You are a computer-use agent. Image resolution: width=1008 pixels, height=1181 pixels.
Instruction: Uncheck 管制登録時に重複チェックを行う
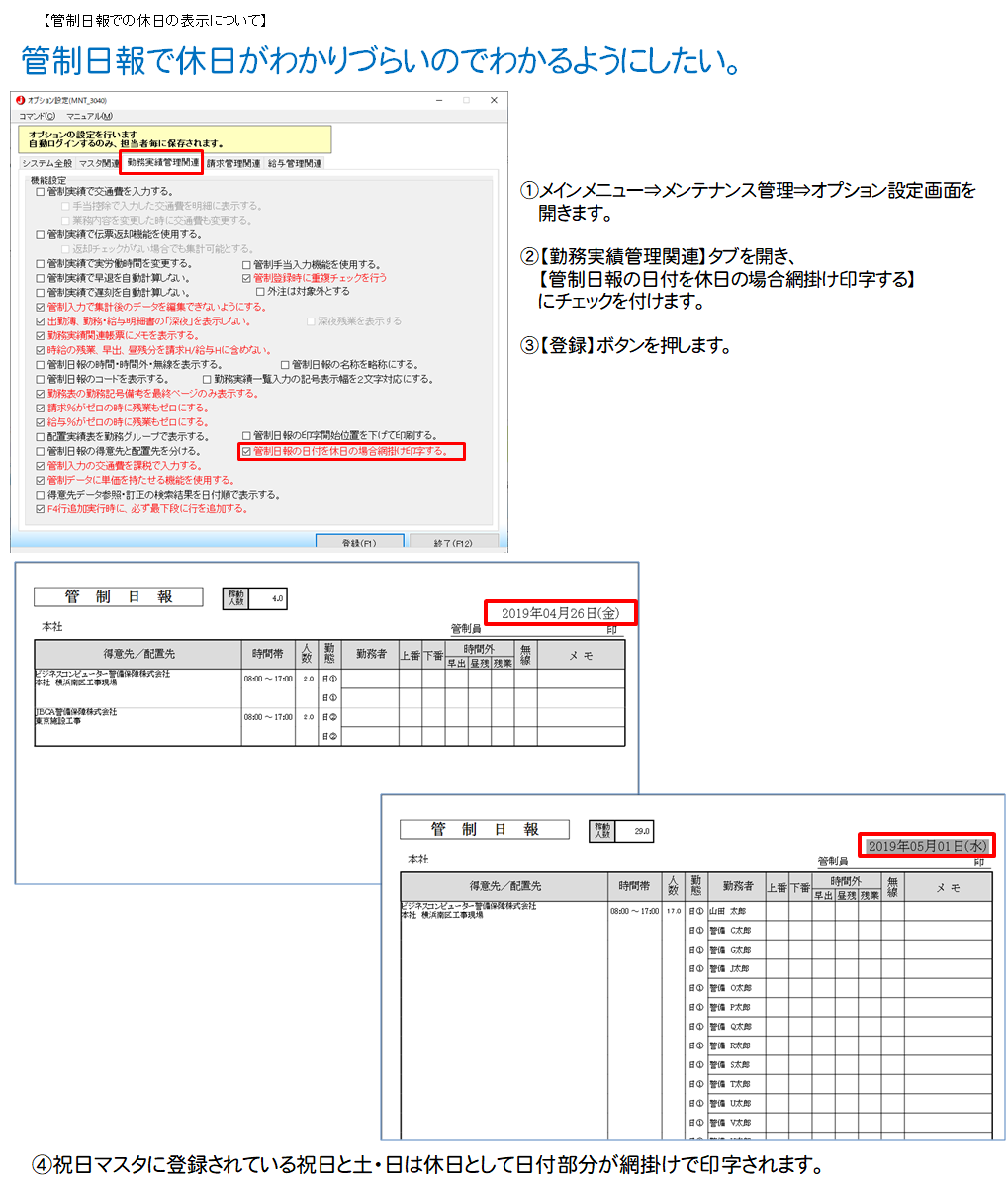(246, 278)
